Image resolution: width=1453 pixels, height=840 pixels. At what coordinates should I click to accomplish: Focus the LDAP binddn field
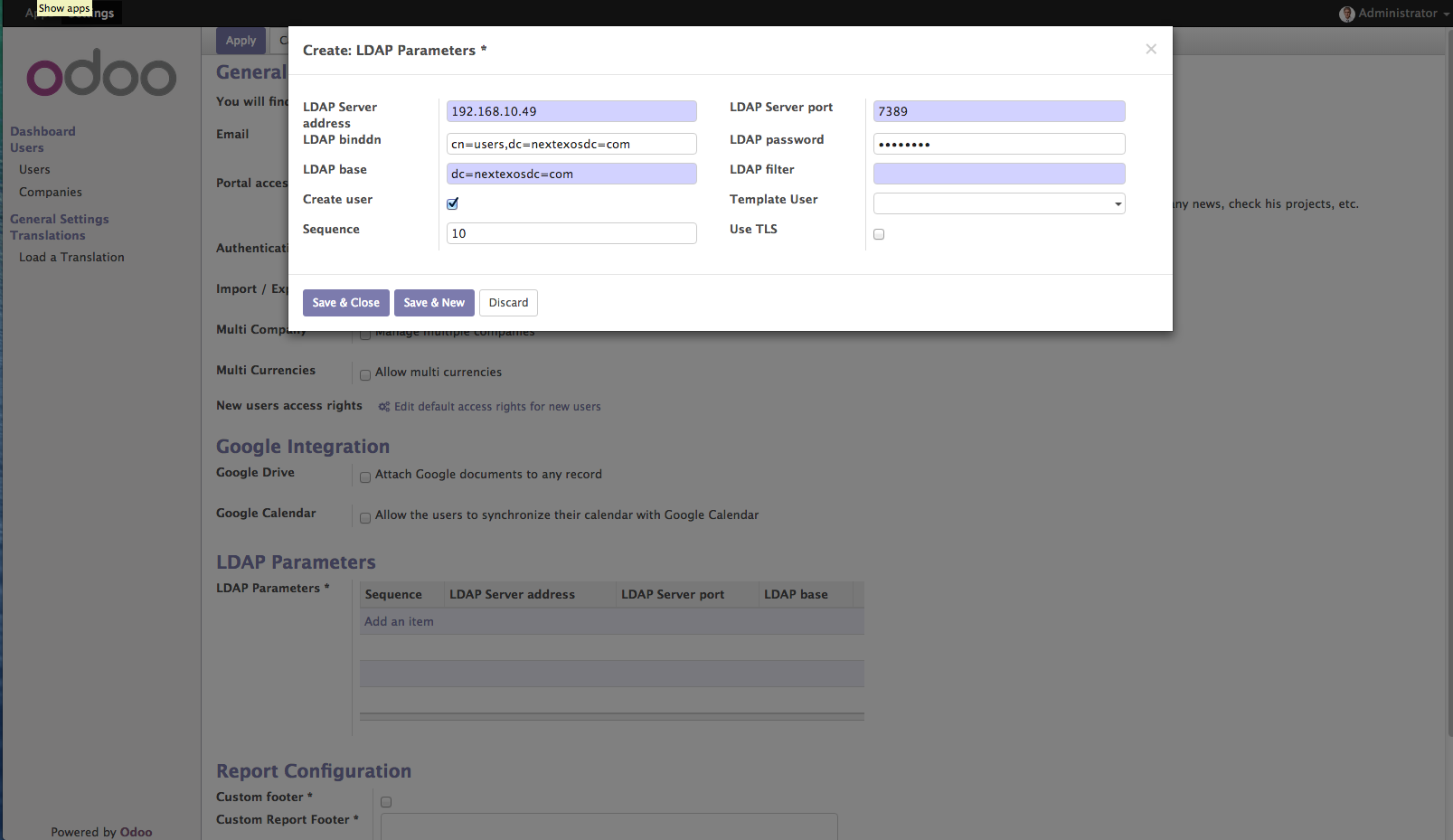tap(571, 144)
